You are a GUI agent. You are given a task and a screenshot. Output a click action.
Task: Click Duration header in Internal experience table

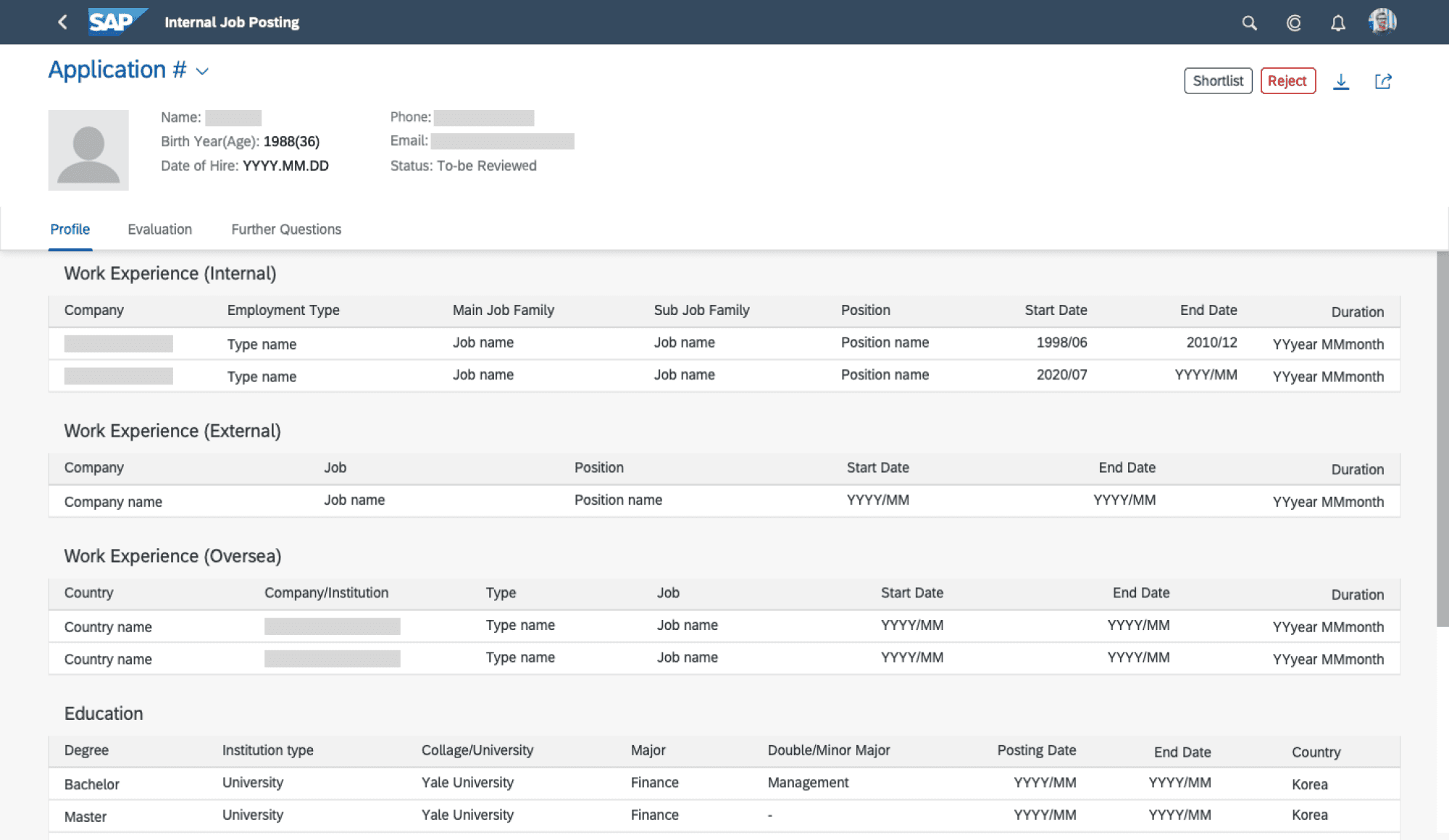tap(1357, 312)
